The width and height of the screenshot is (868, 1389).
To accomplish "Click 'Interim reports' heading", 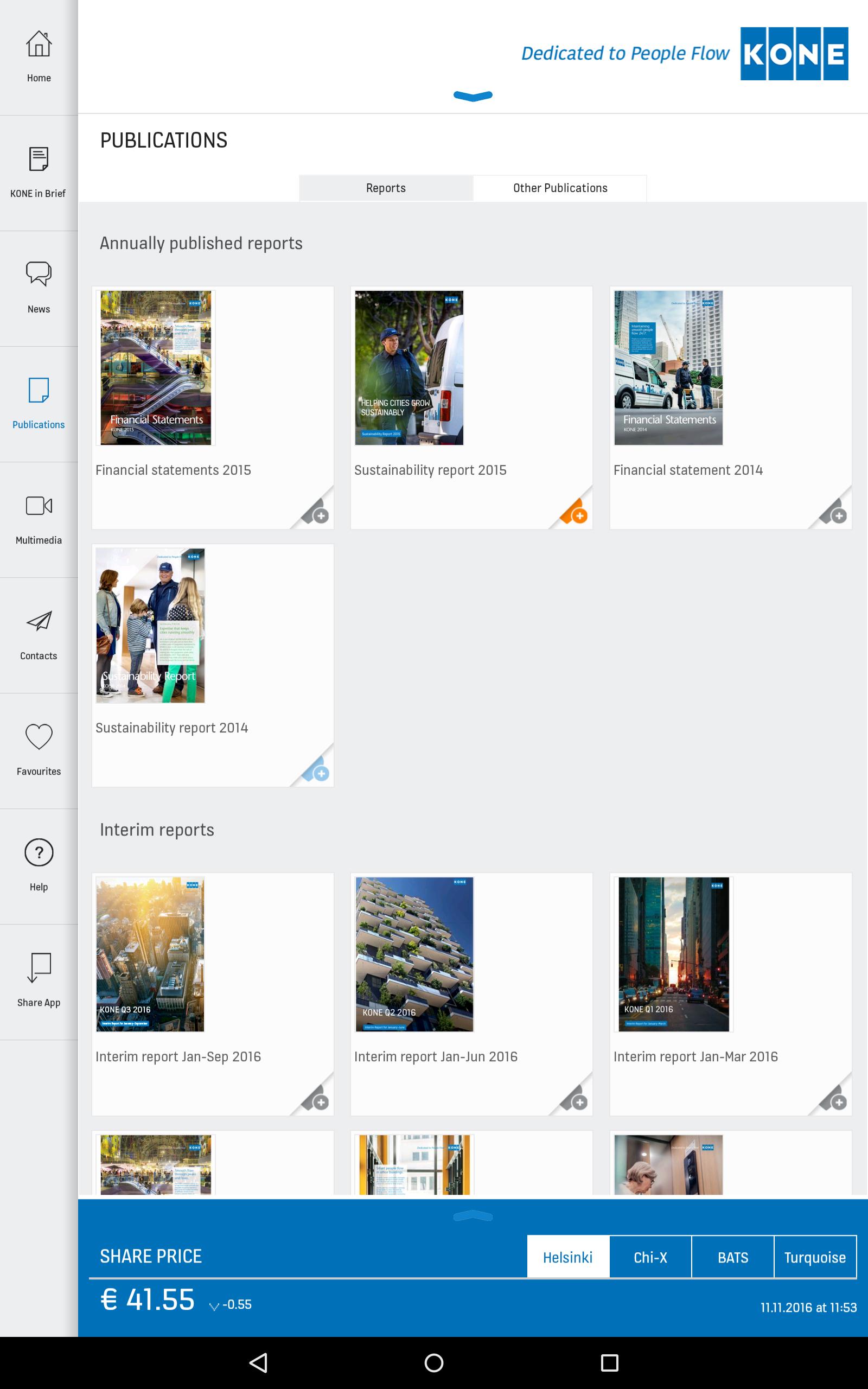I will 157,830.
